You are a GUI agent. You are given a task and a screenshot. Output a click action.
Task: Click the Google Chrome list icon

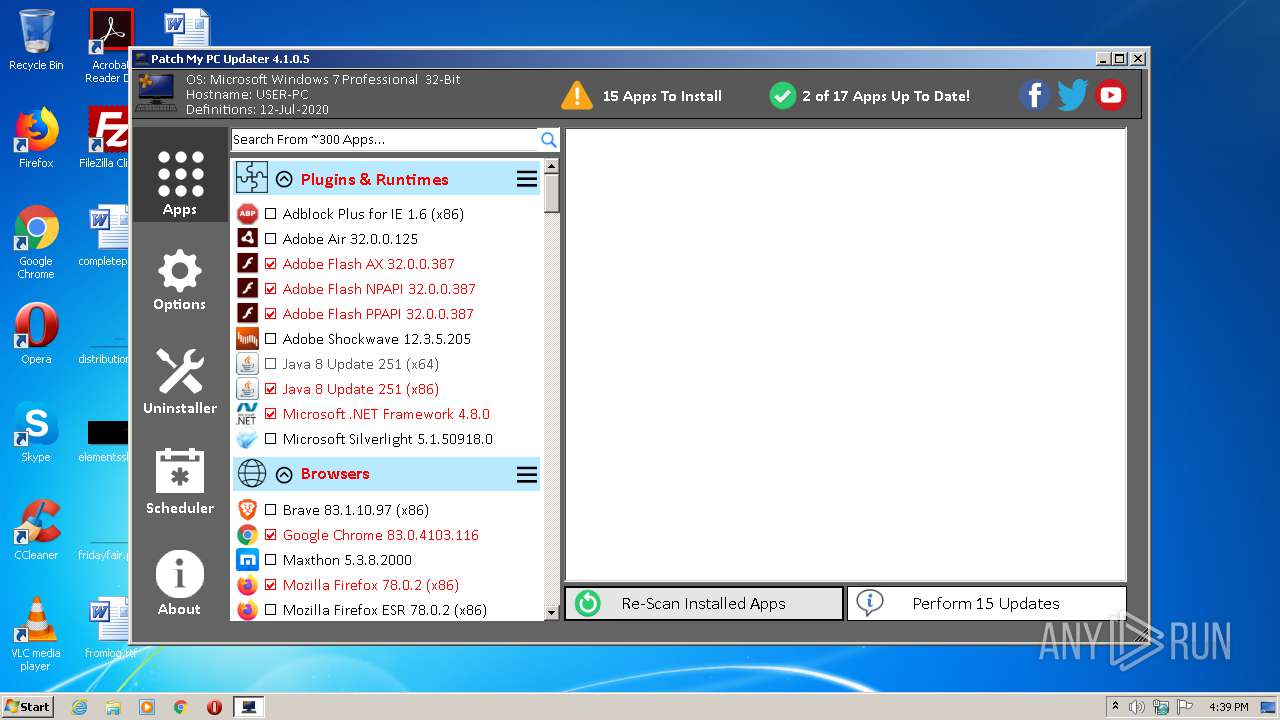pyautogui.click(x=247, y=535)
